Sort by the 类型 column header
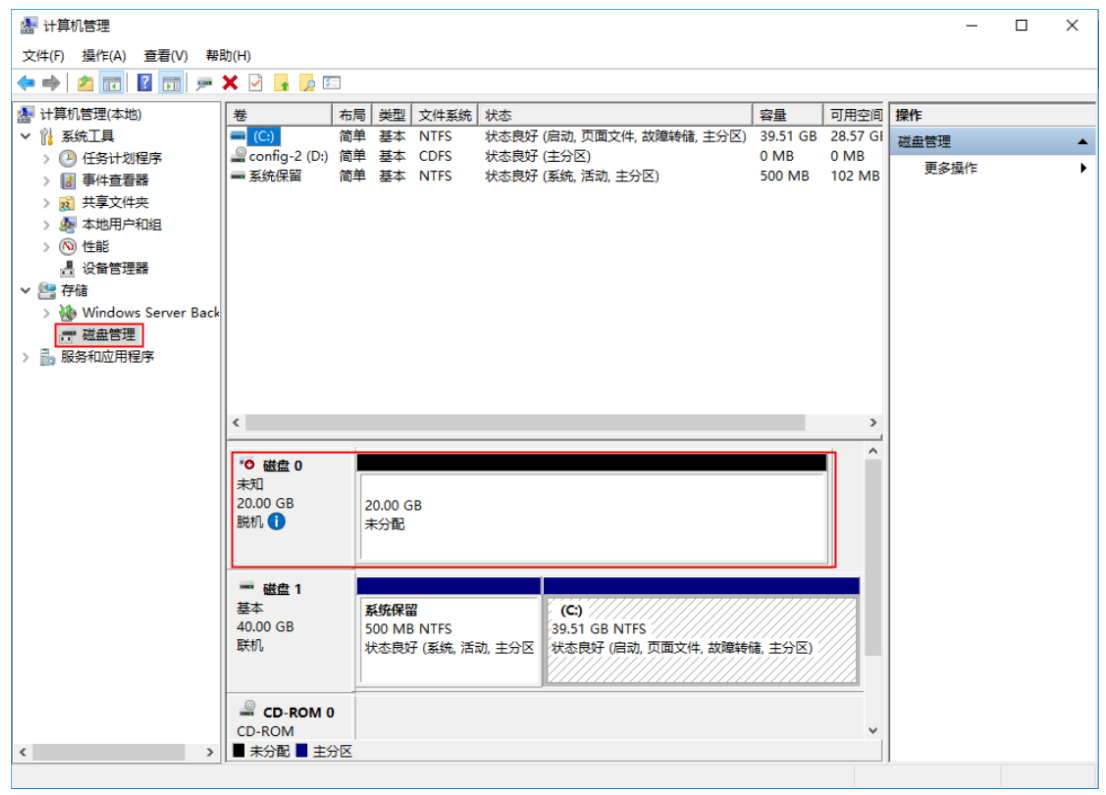The height and width of the screenshot is (795, 1106). click(392, 115)
